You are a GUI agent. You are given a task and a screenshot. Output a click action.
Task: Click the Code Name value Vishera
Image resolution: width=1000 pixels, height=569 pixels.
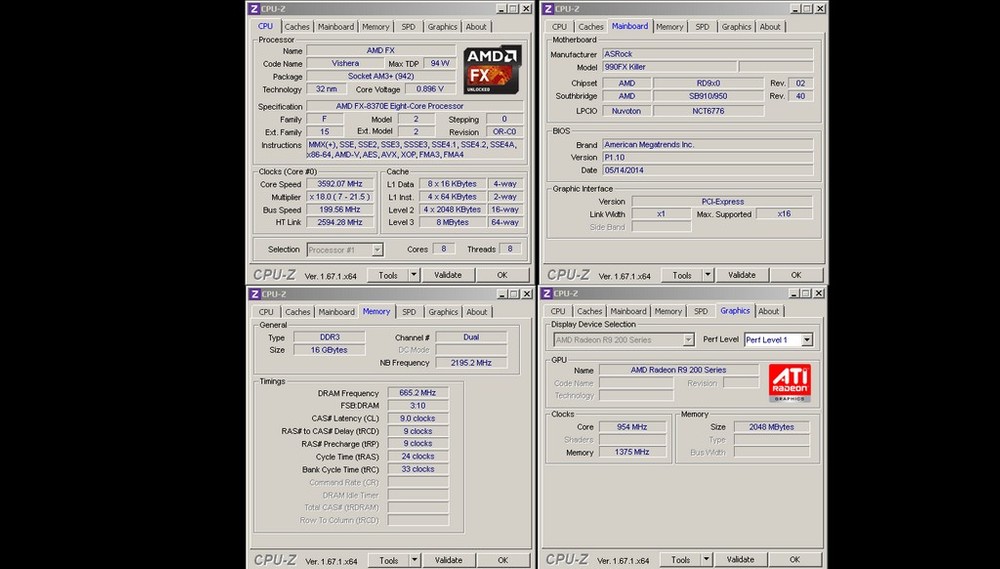[345, 63]
